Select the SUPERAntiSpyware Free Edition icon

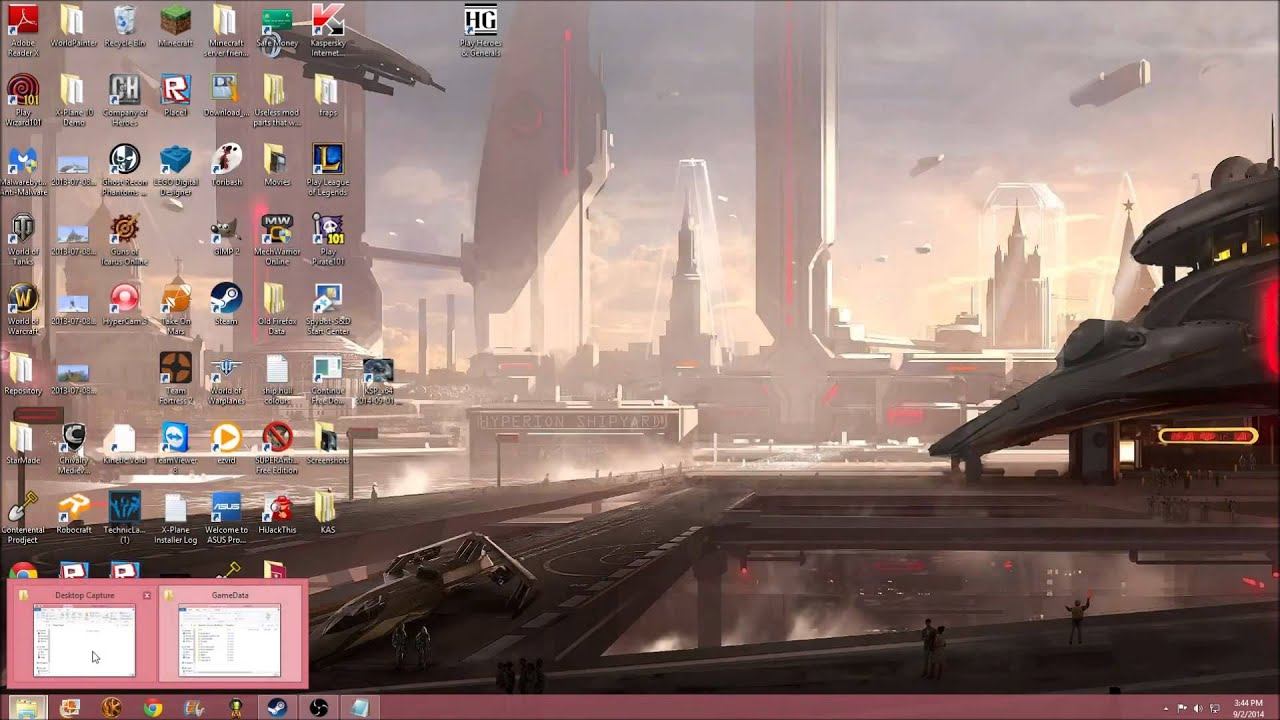(277, 448)
